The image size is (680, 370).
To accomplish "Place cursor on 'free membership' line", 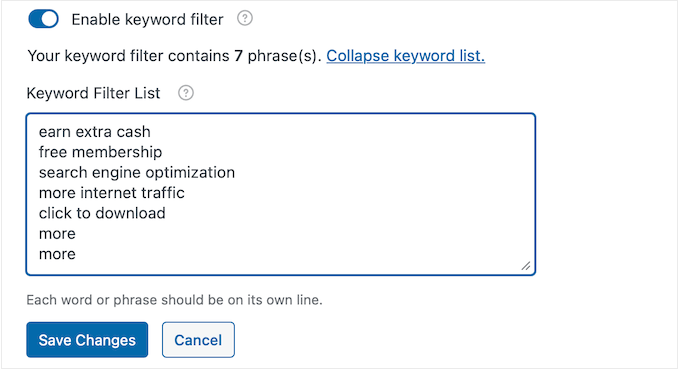I will point(100,152).
